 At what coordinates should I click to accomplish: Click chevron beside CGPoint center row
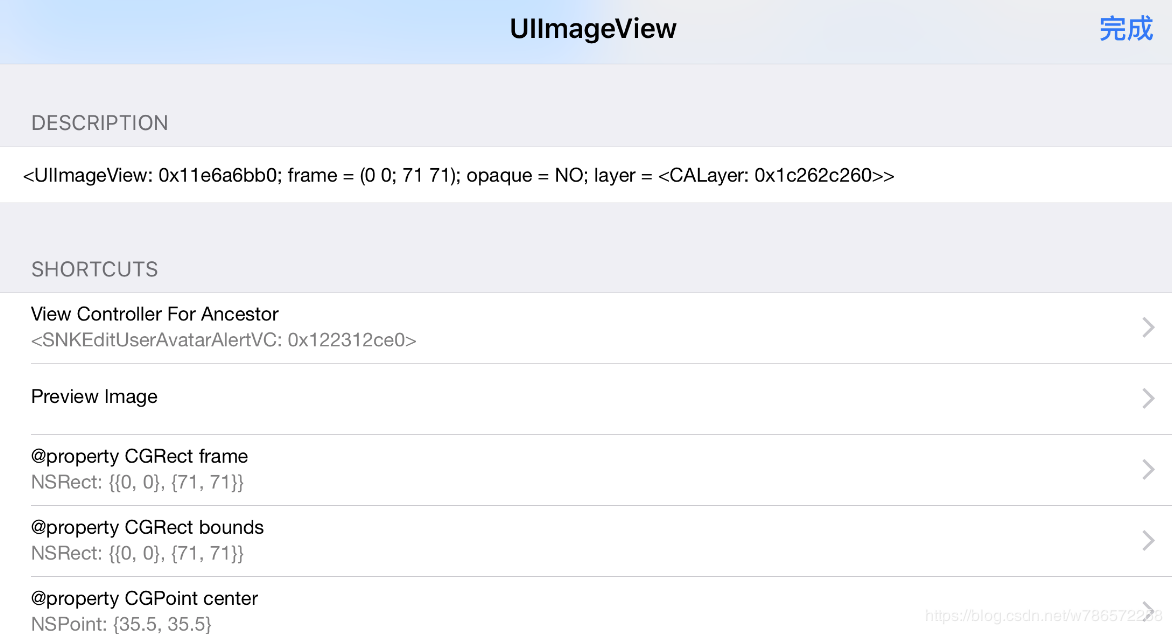[1148, 610]
